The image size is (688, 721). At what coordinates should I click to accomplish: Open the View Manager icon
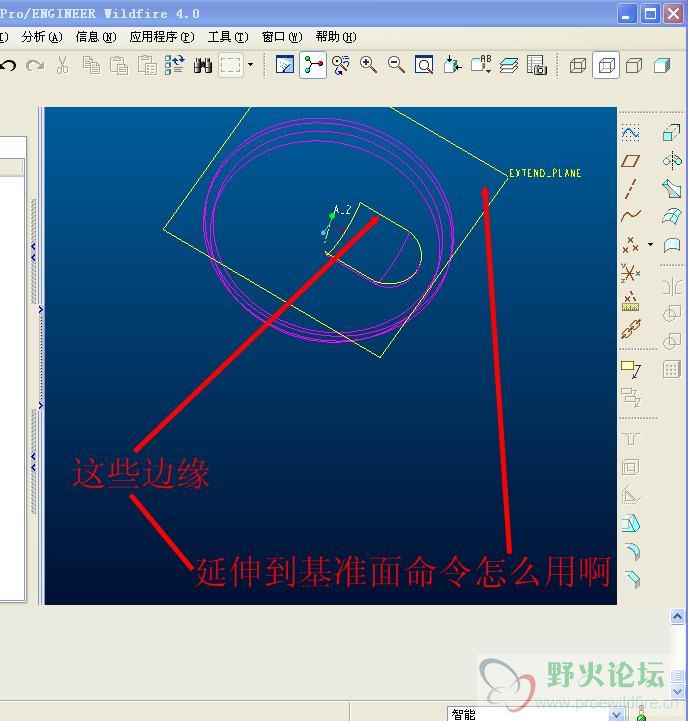(x=537, y=65)
